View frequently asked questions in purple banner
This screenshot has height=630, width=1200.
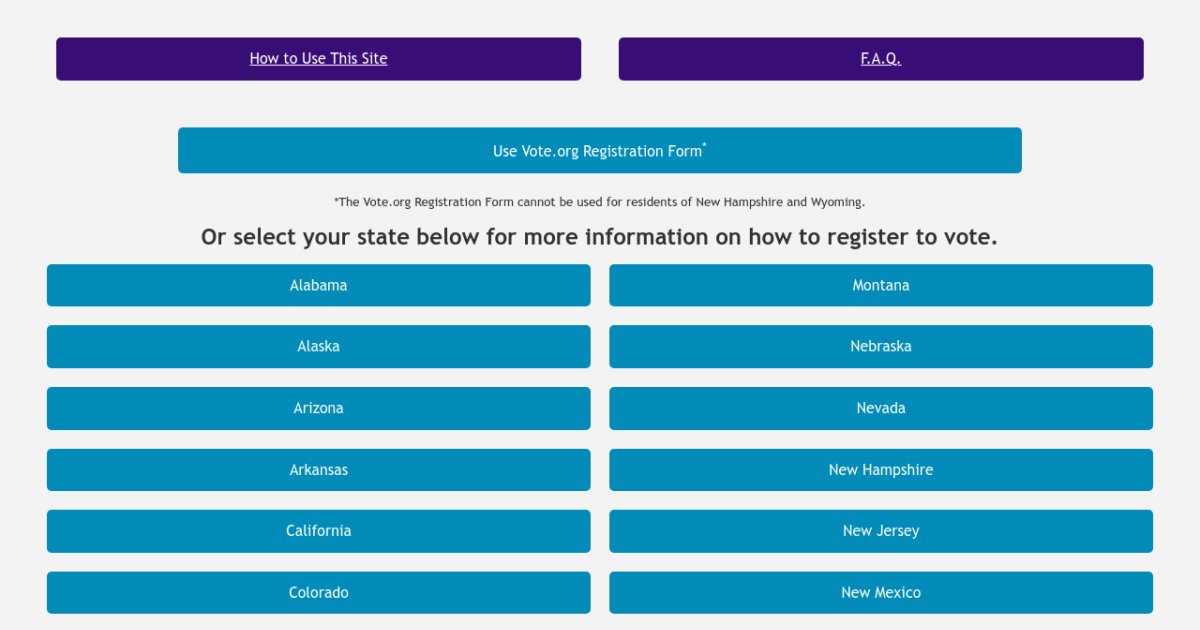pos(880,59)
